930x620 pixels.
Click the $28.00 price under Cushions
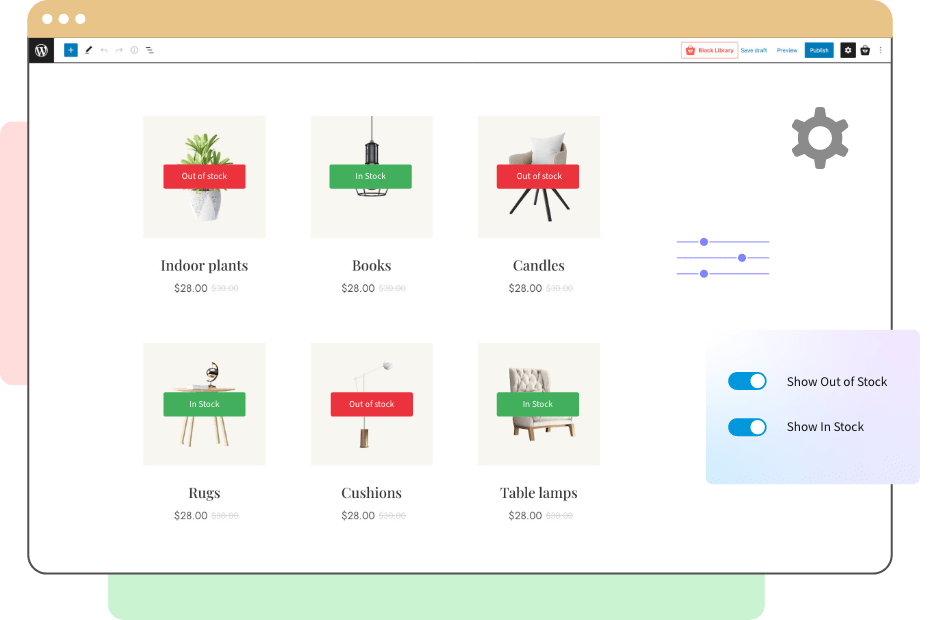pyautogui.click(x=358, y=516)
